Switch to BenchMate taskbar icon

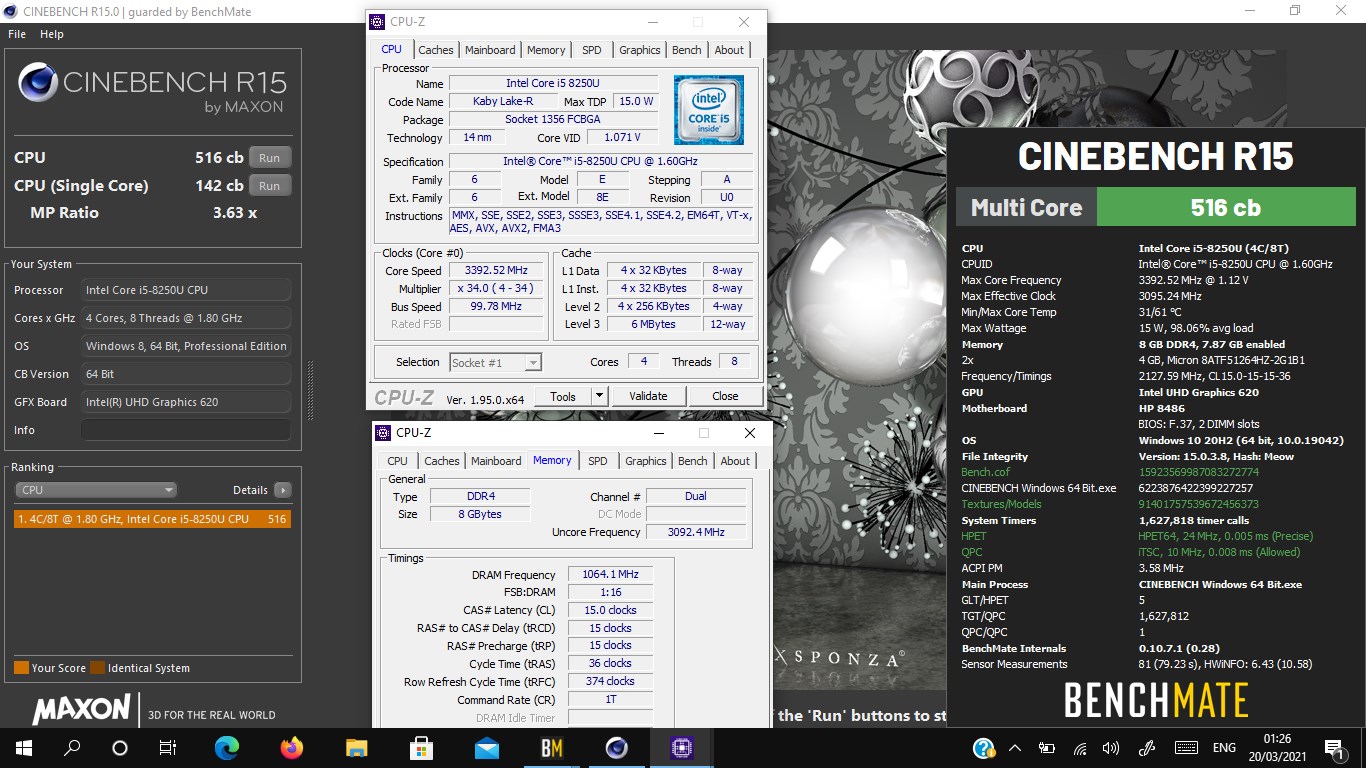(552, 747)
